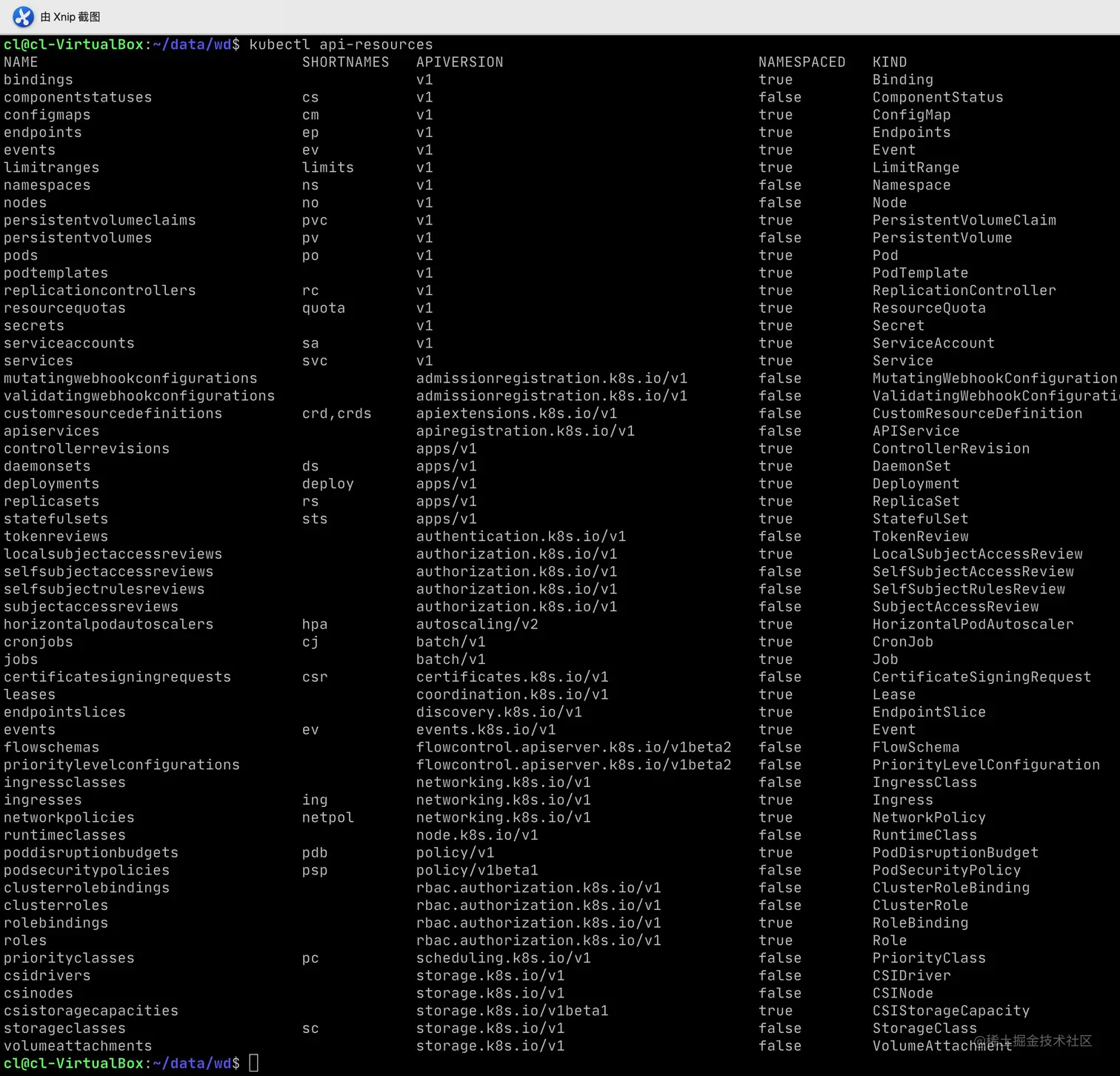
Task: Click the shortname "hpa" for horizontalpodautoscalers
Action: coord(315,624)
